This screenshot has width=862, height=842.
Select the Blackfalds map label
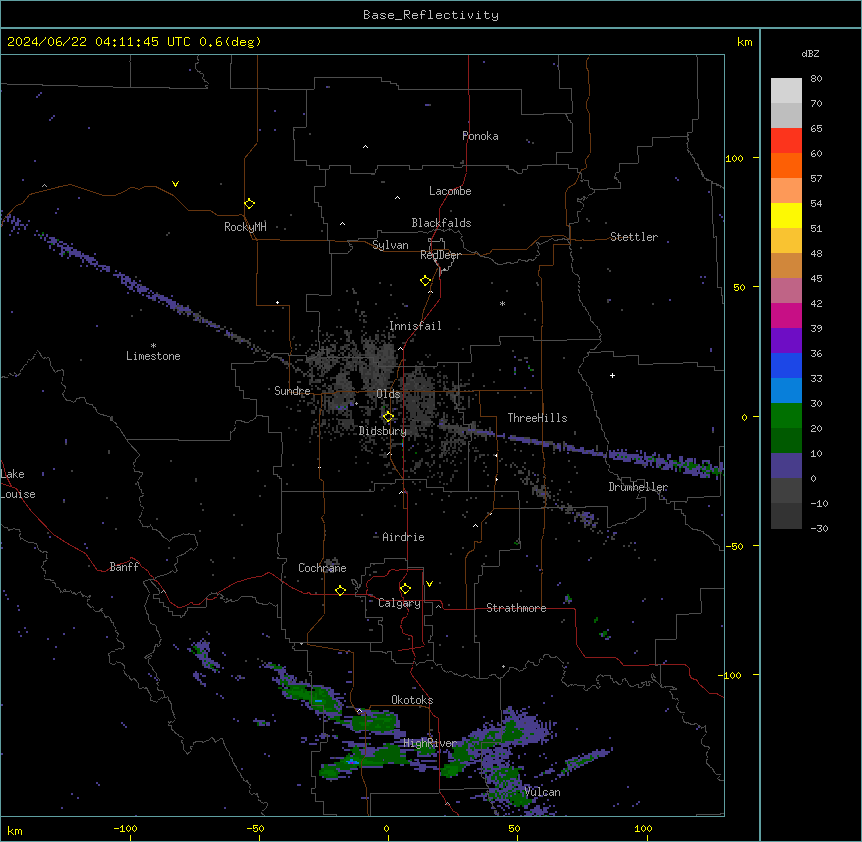click(x=441, y=223)
